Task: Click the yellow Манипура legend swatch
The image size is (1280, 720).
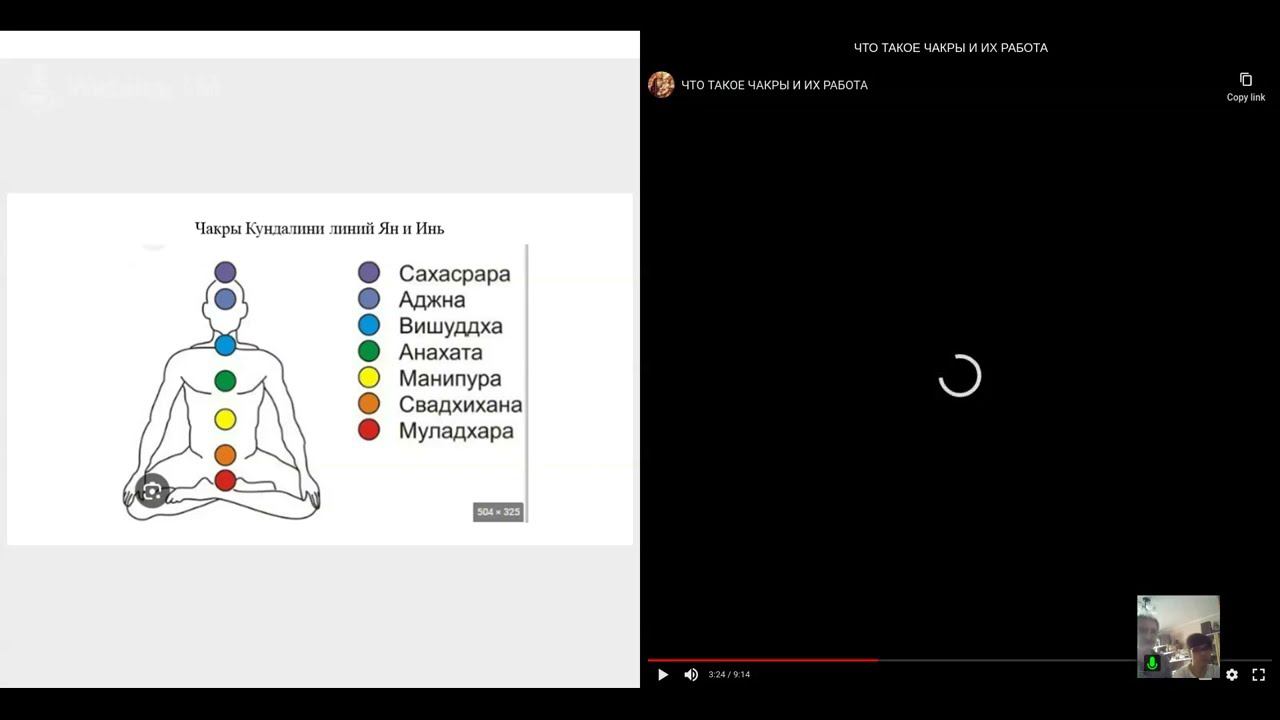Action: pos(369,378)
